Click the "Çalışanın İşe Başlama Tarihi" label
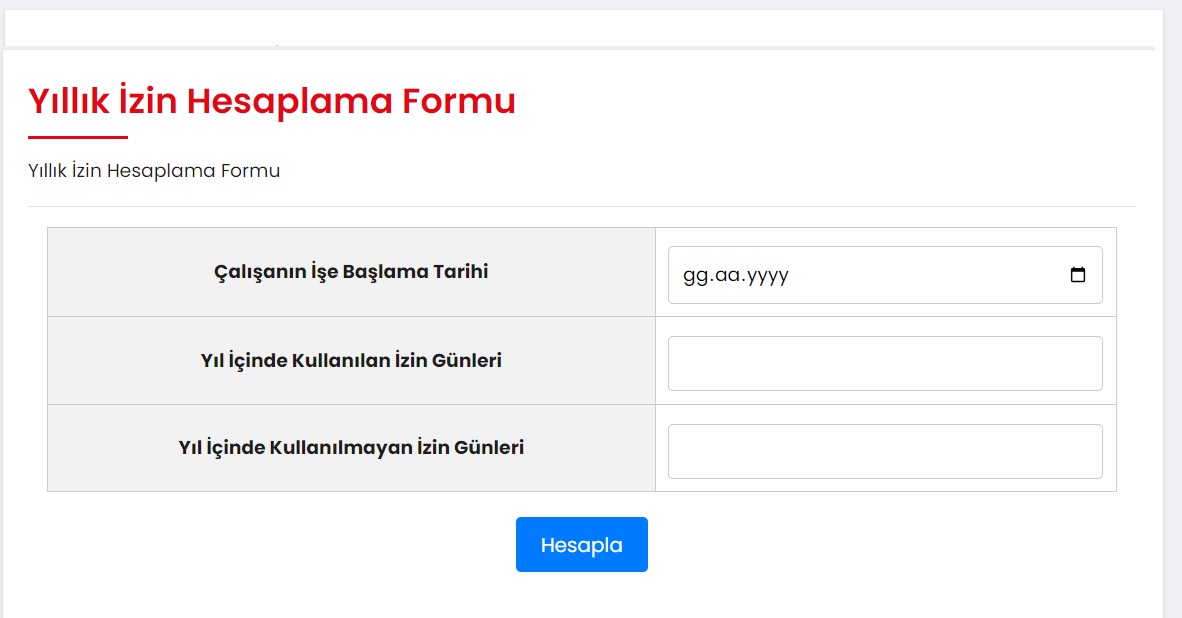This screenshot has height=618, width=1182. [x=351, y=272]
